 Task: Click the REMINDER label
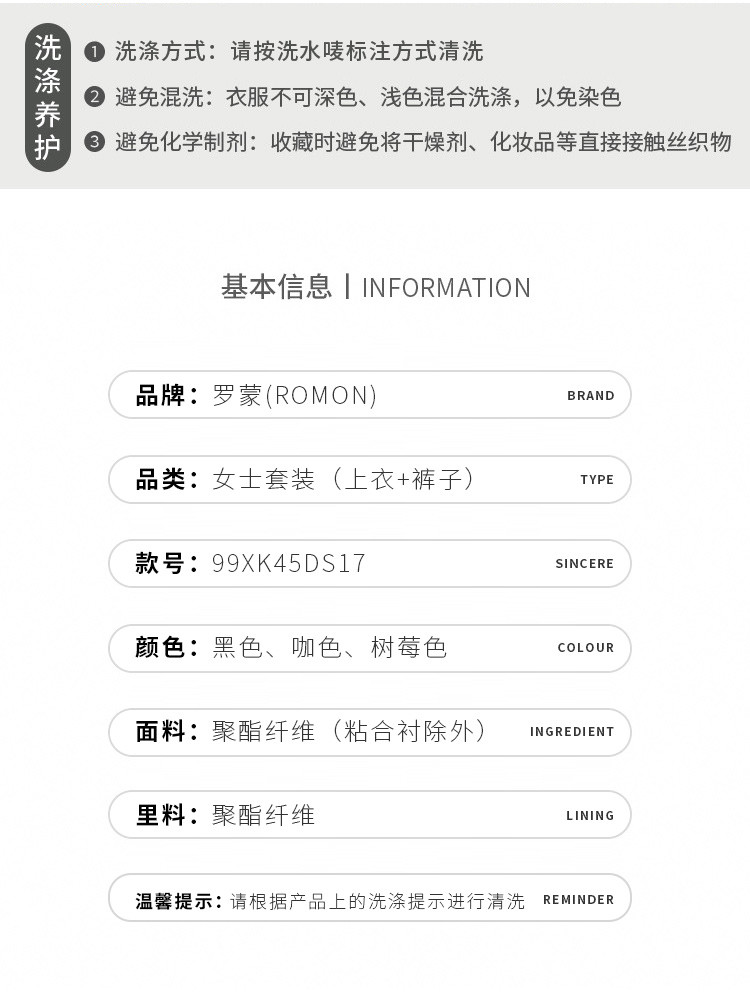[x=578, y=899]
